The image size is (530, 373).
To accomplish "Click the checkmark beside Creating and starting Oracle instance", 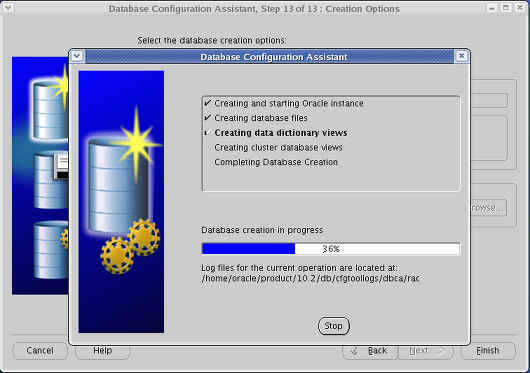I will (x=208, y=103).
